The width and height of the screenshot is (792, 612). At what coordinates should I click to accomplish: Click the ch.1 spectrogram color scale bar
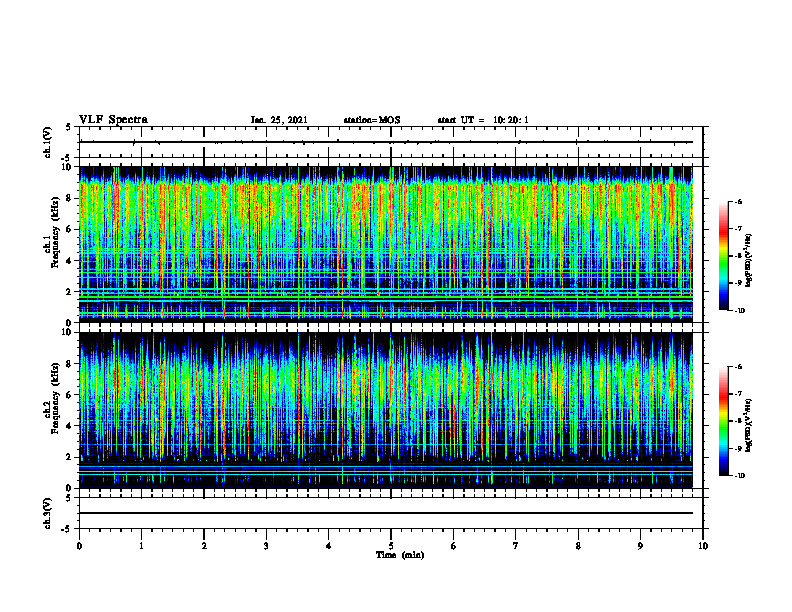(724, 256)
